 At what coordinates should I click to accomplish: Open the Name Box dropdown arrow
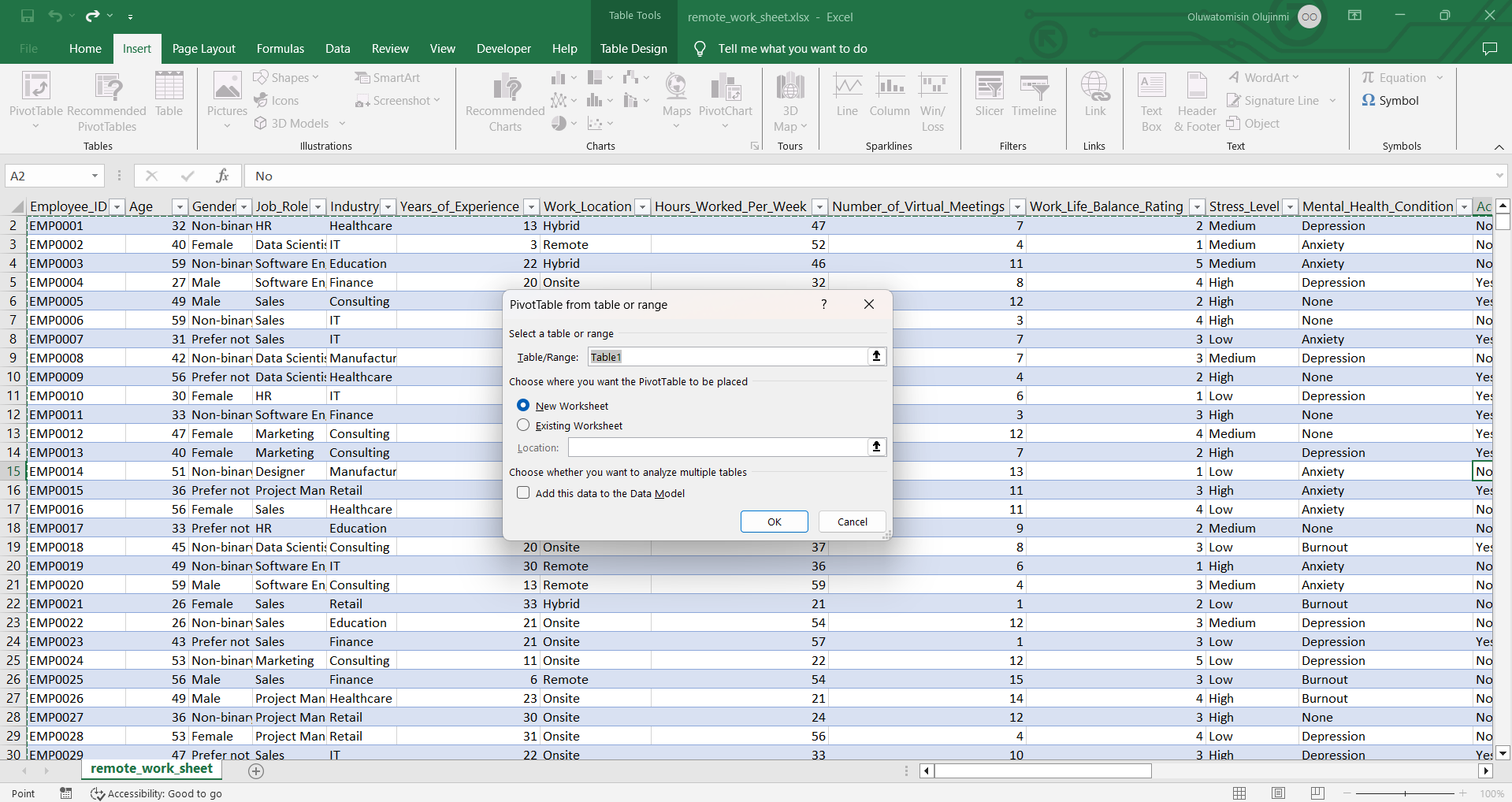pyautogui.click(x=95, y=176)
